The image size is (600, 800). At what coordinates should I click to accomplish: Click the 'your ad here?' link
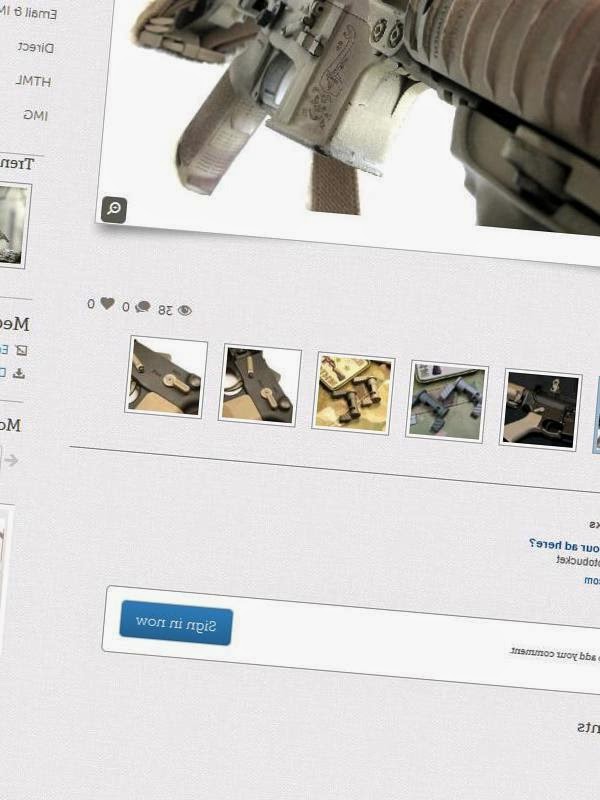tap(564, 545)
